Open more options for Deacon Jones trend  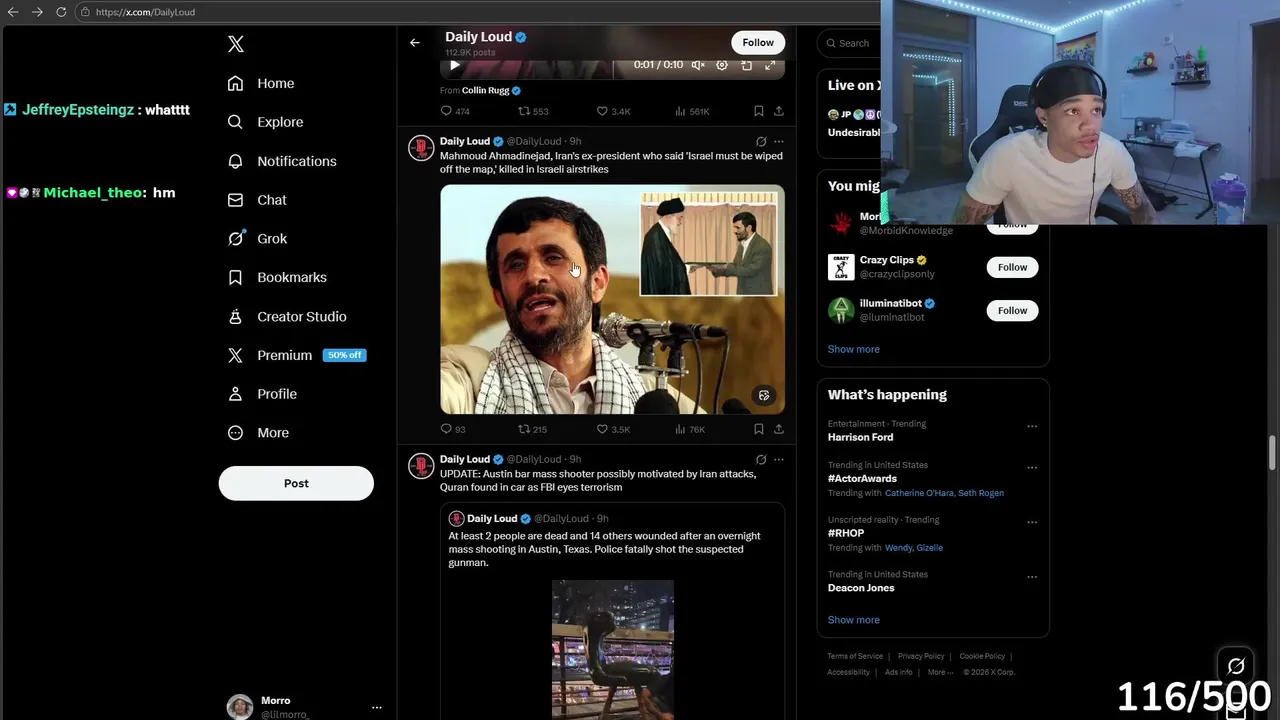click(x=1032, y=577)
